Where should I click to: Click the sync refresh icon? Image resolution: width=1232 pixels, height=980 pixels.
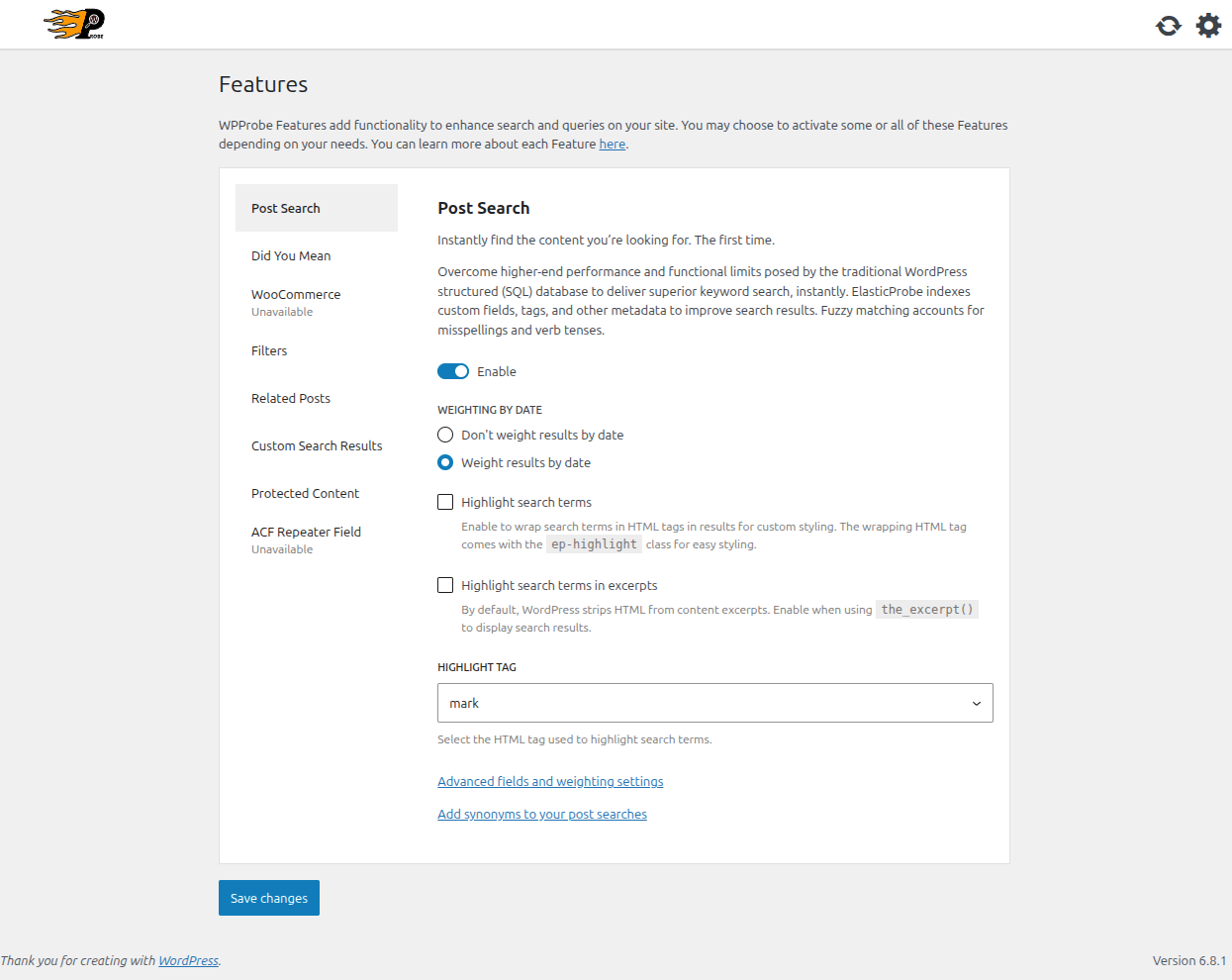[1169, 26]
